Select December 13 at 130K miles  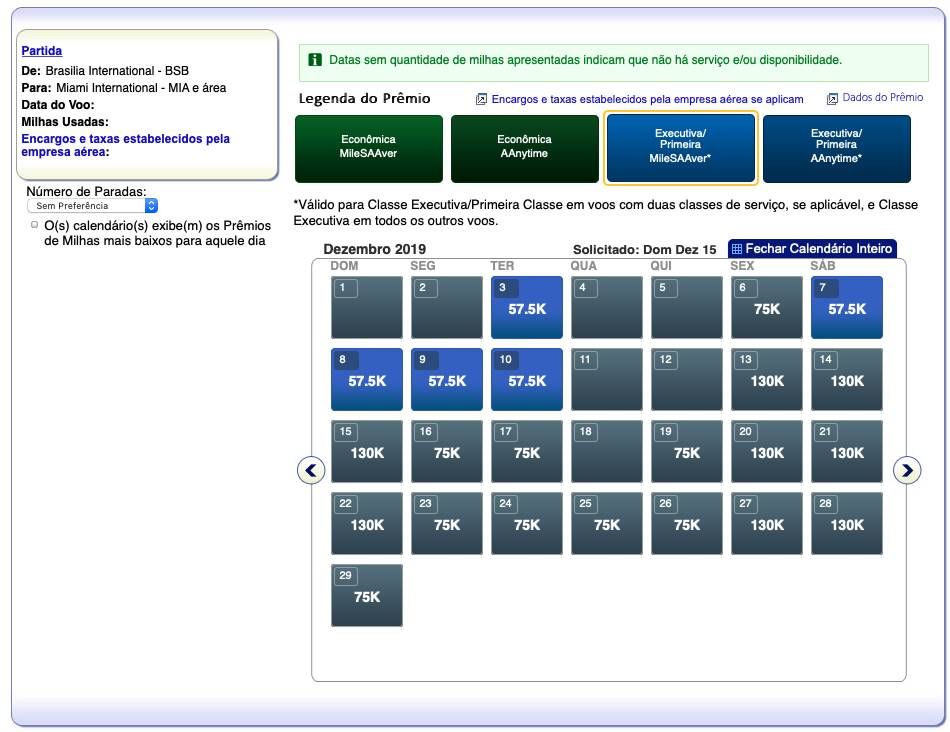(767, 379)
